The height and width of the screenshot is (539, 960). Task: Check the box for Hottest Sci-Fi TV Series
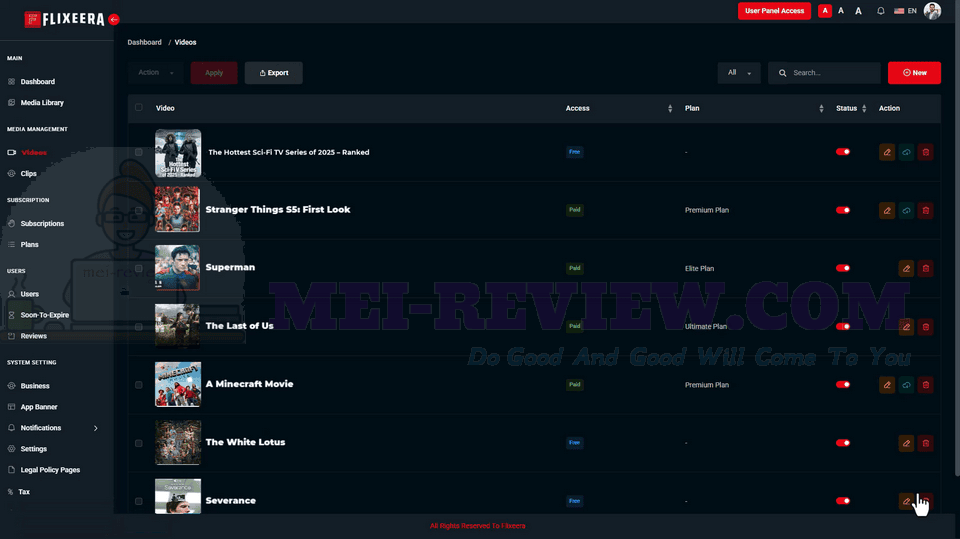tap(139, 152)
